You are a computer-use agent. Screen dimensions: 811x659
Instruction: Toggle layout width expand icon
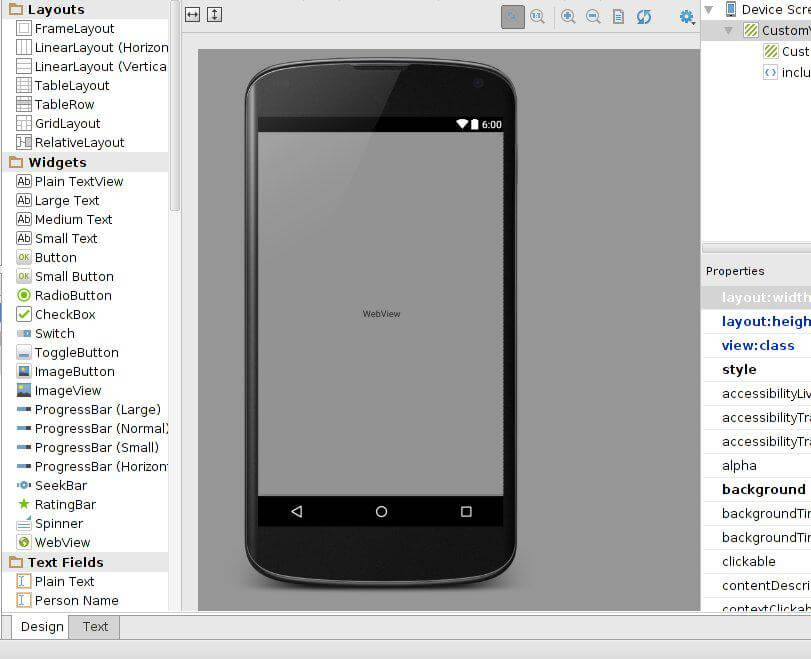193,15
